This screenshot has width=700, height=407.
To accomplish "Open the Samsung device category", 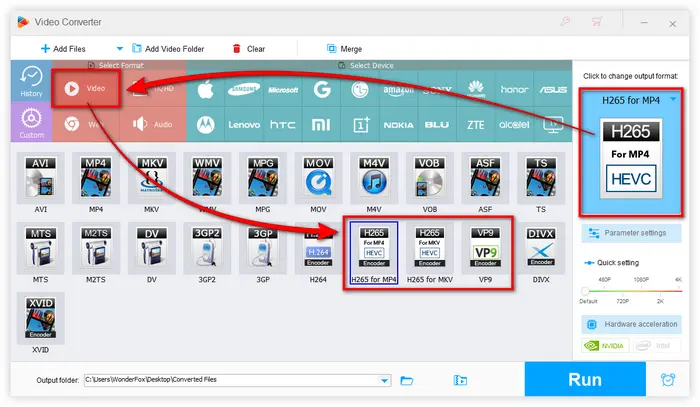I will [244, 90].
